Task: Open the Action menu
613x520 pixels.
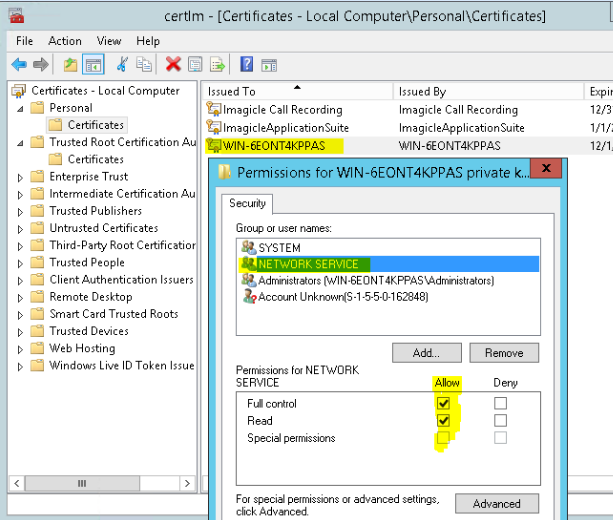Action: pyautogui.click(x=65, y=41)
